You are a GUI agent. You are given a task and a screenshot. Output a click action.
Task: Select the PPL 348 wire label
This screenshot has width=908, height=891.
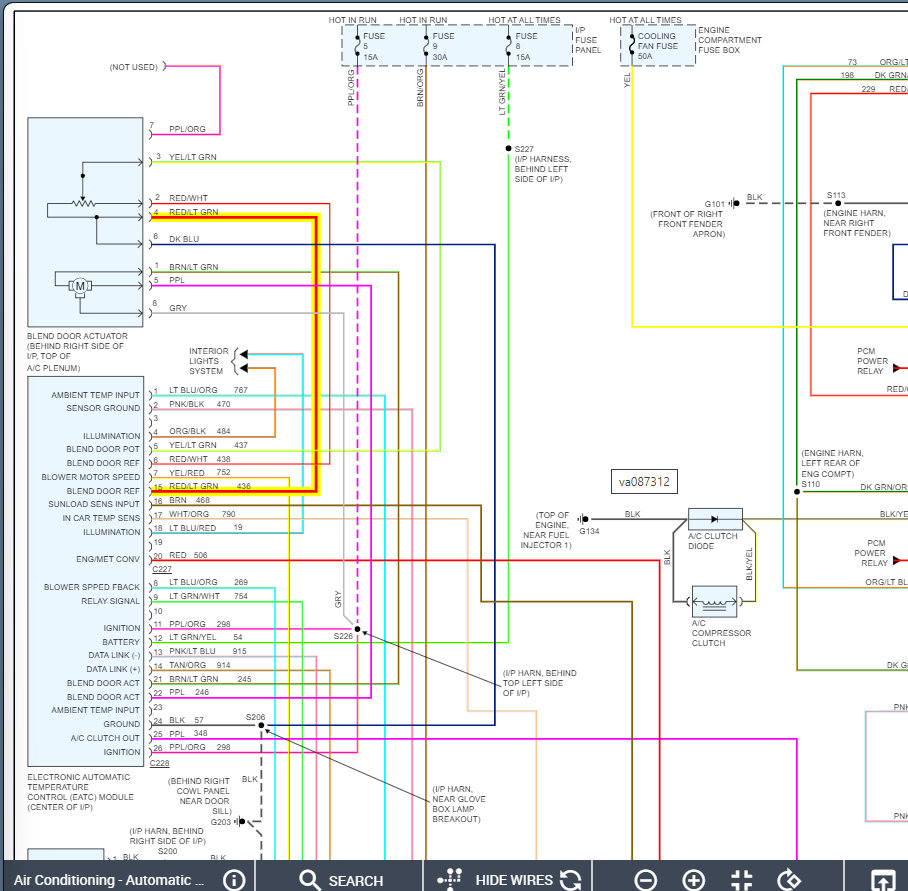pyautogui.click(x=188, y=734)
